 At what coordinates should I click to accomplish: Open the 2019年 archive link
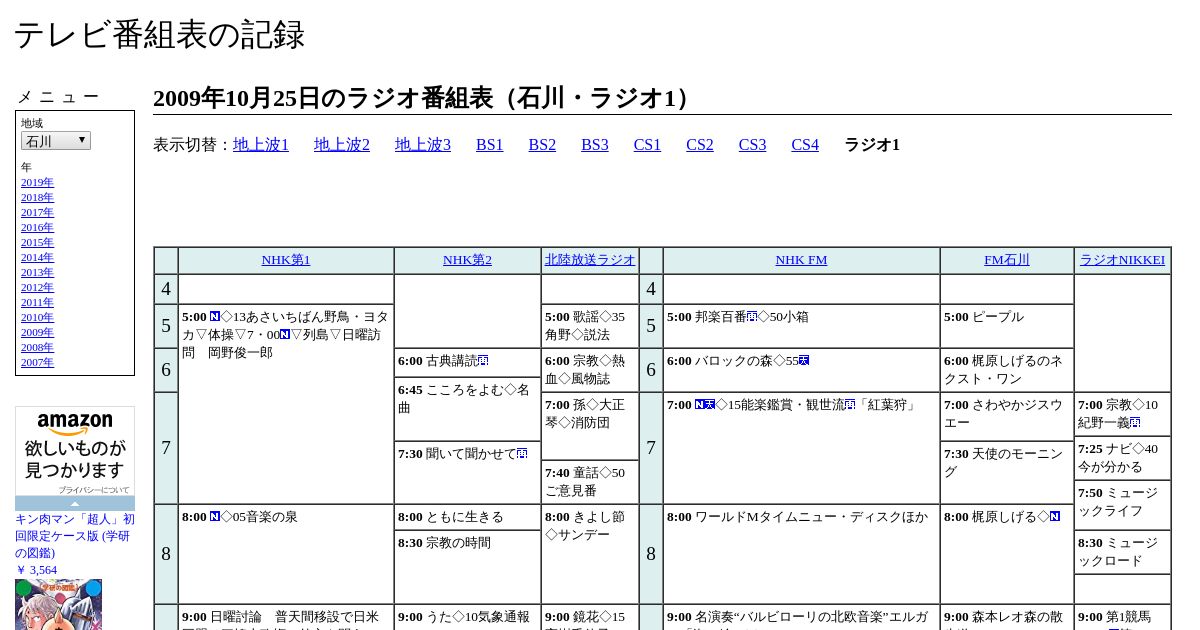(37, 182)
